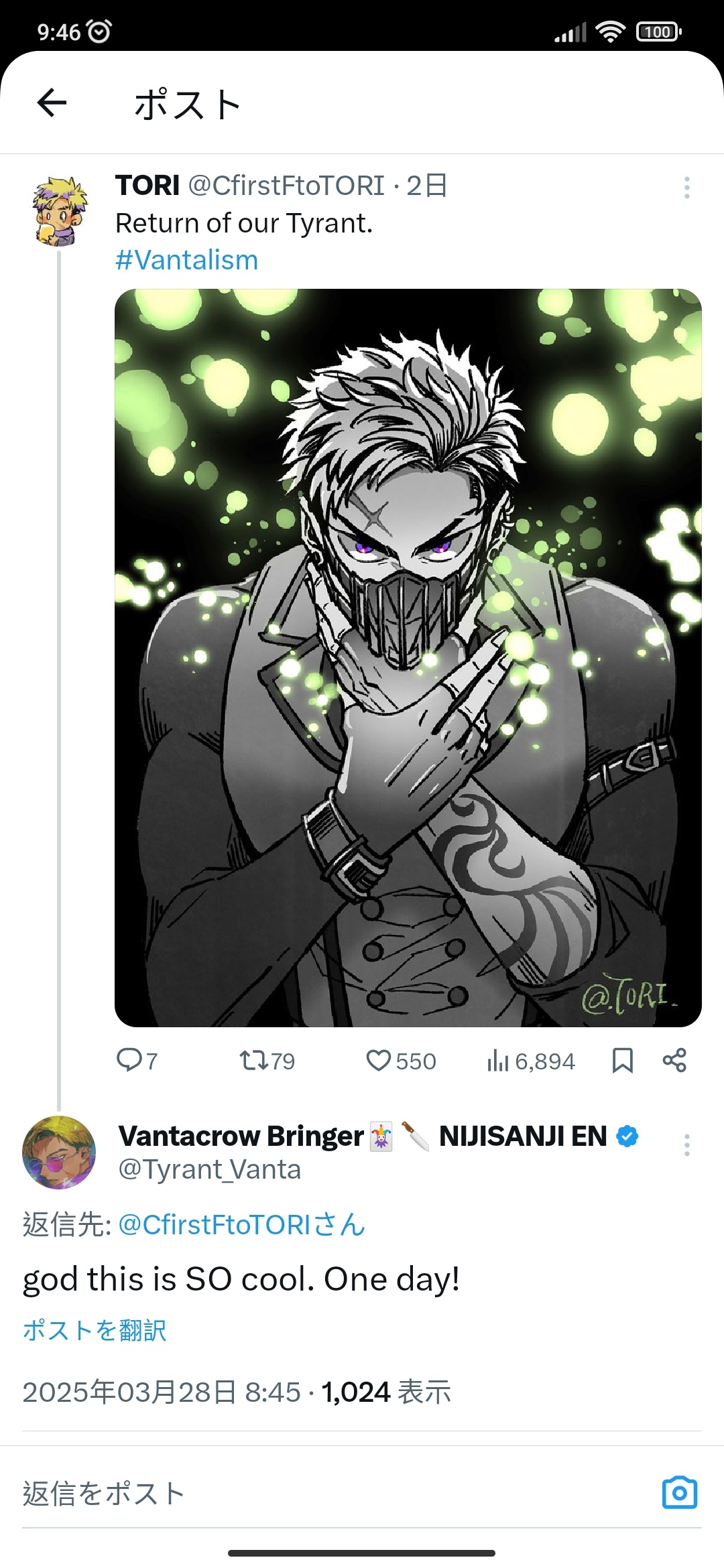Viewport: 724px width, 1568px height.
Task: Open Vantacrow Bringer's profile picture
Action: click(x=59, y=1153)
